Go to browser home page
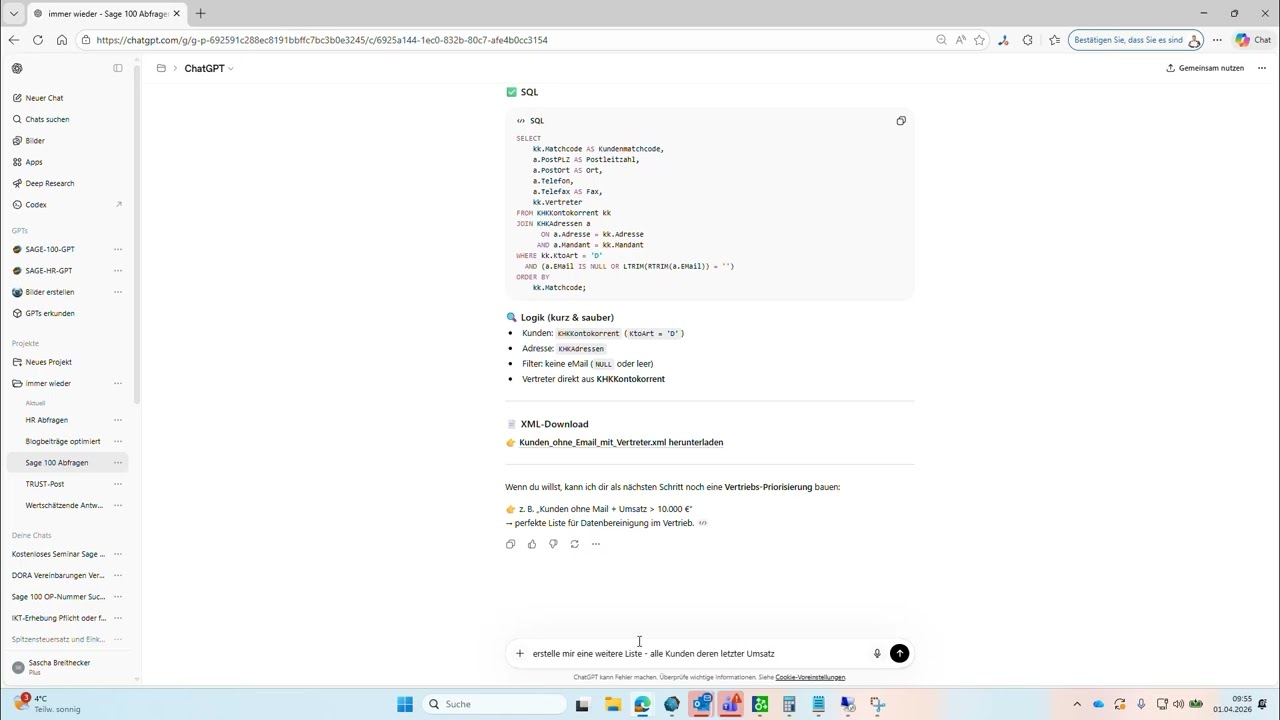The height and width of the screenshot is (720, 1280). click(62, 40)
